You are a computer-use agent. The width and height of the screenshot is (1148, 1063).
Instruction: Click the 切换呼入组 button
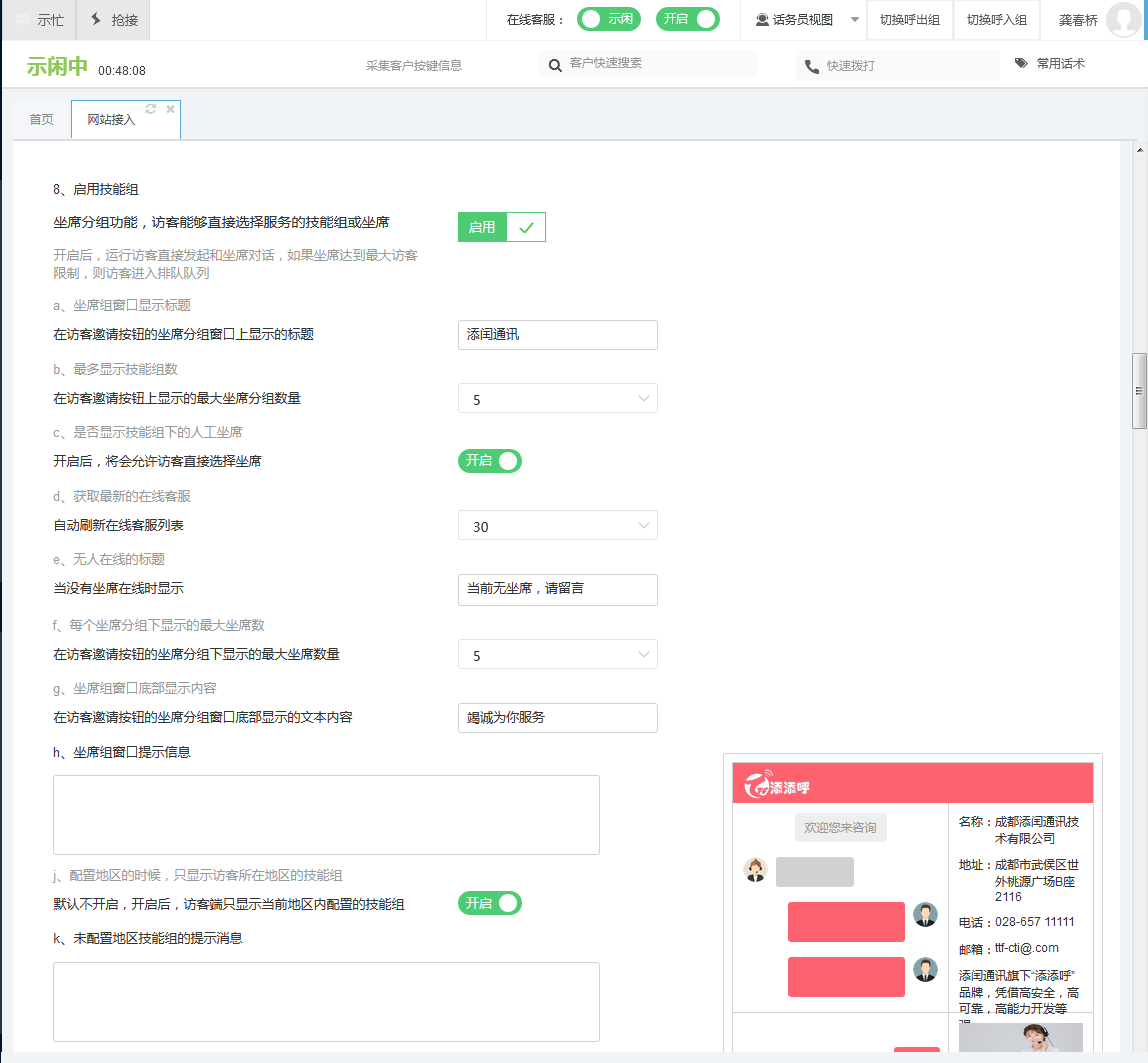pyautogui.click(x=996, y=20)
